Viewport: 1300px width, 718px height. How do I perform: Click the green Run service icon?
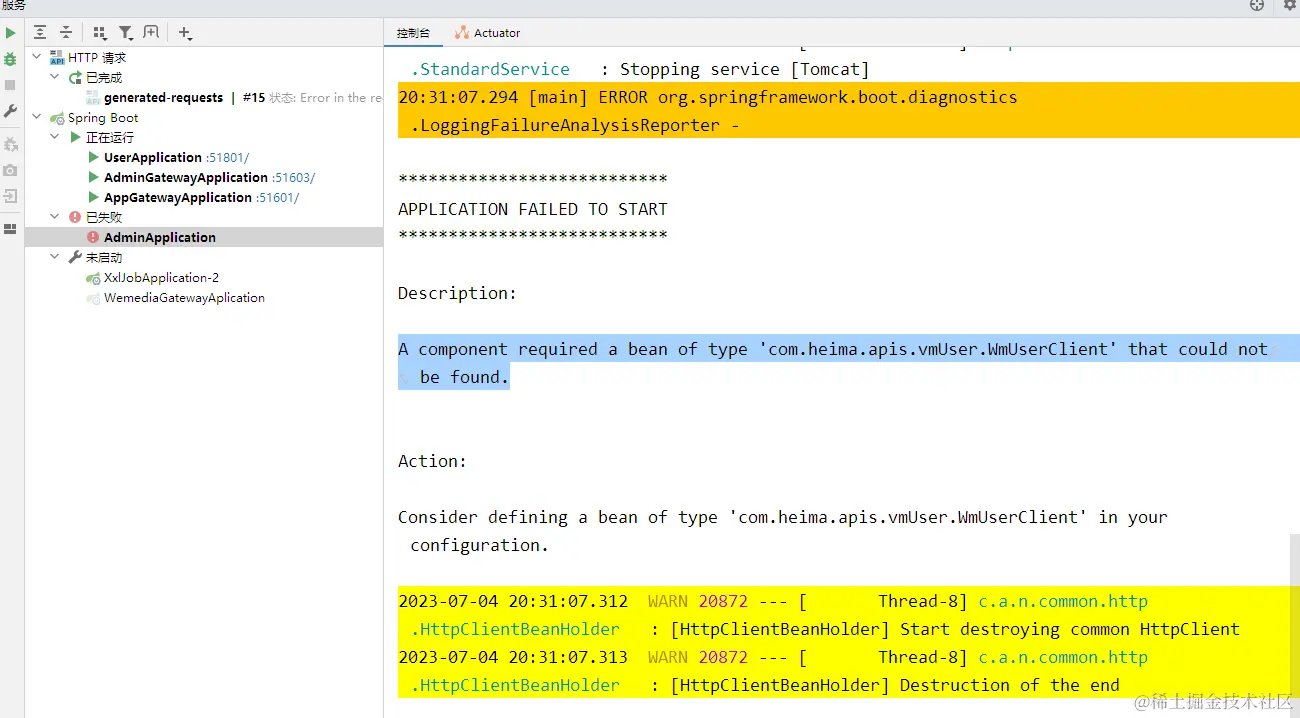11,33
